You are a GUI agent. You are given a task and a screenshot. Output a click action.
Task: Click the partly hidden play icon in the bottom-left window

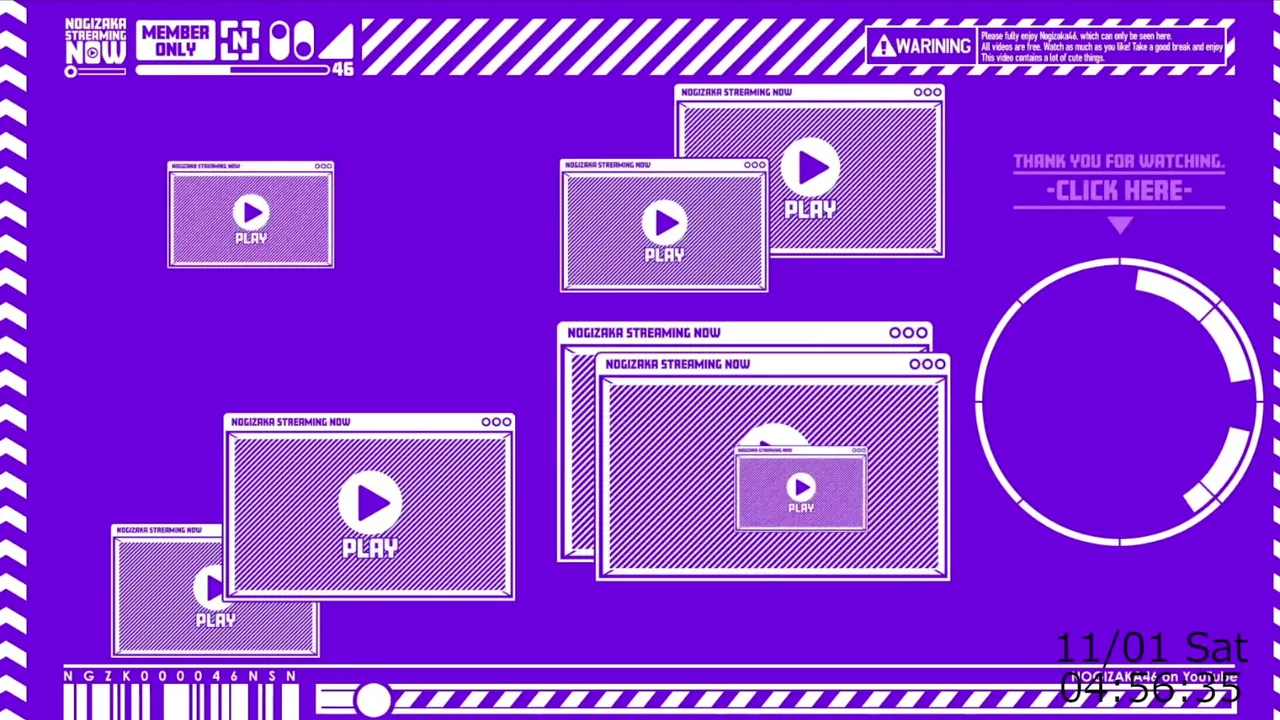[207, 588]
